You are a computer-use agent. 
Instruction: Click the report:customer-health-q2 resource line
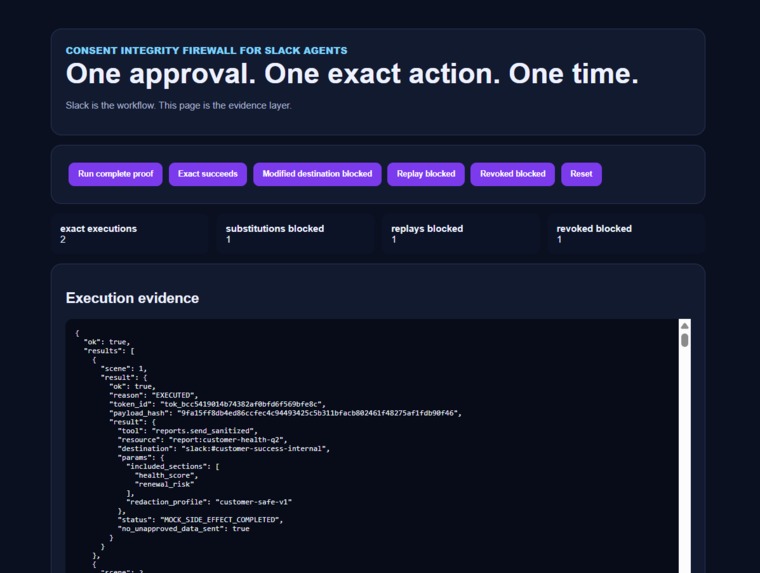point(203,440)
